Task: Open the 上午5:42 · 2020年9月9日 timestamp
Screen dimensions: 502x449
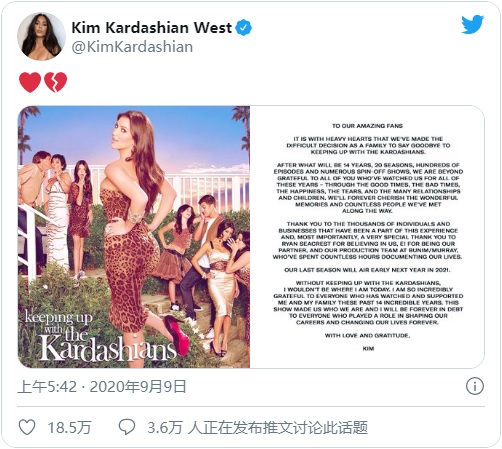Action: coord(102,387)
